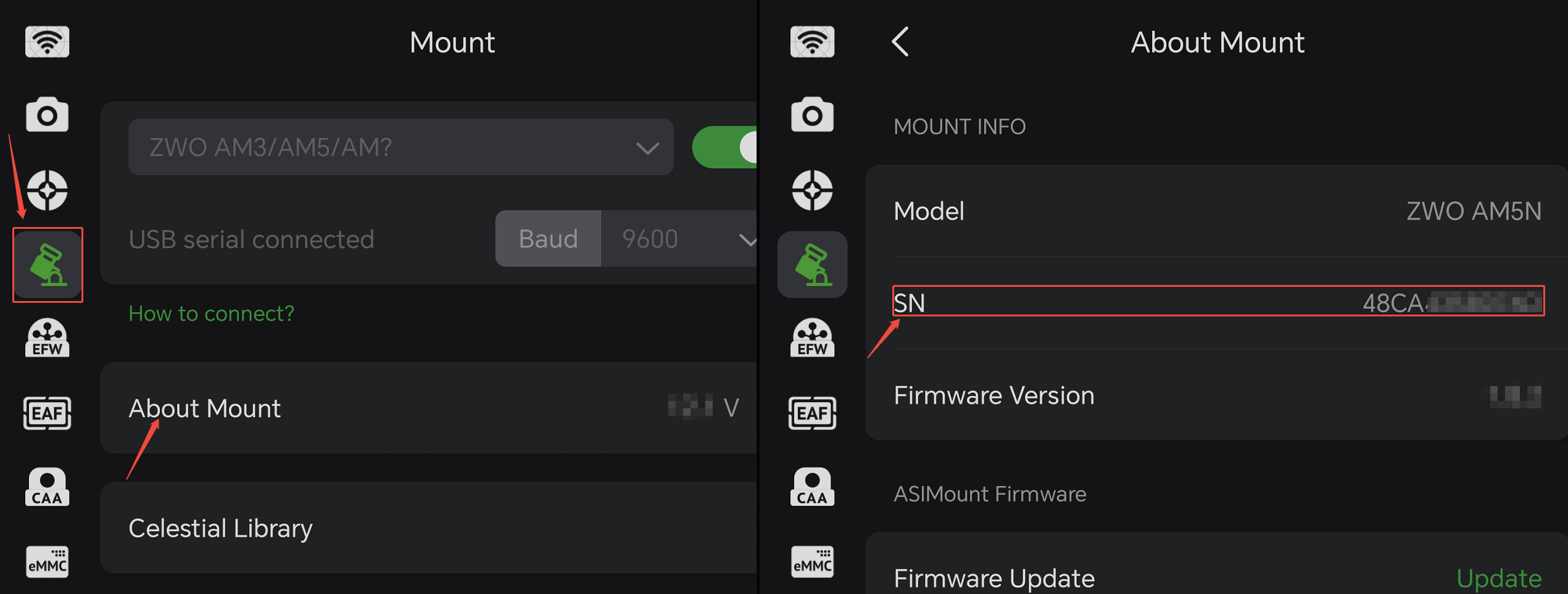Select the guiding crosshair icon in left sidebar
Screen dimensions: 1568x594
click(x=47, y=190)
